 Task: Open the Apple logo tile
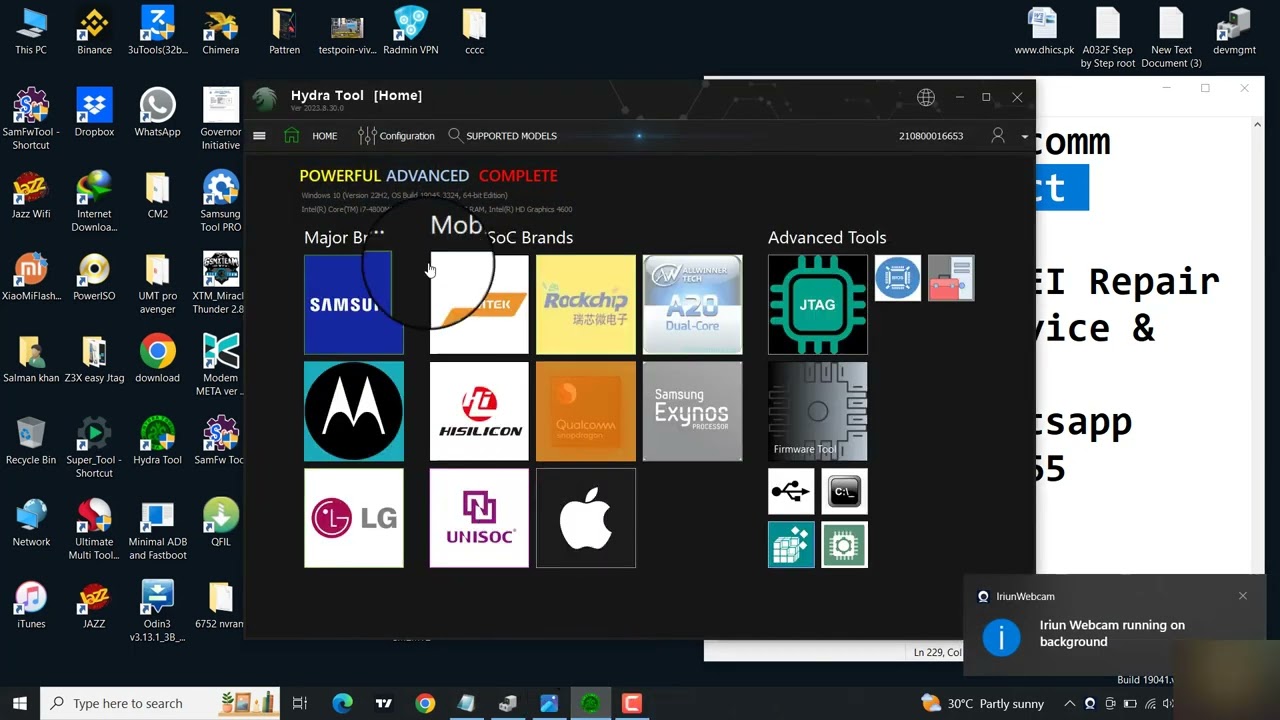(586, 518)
